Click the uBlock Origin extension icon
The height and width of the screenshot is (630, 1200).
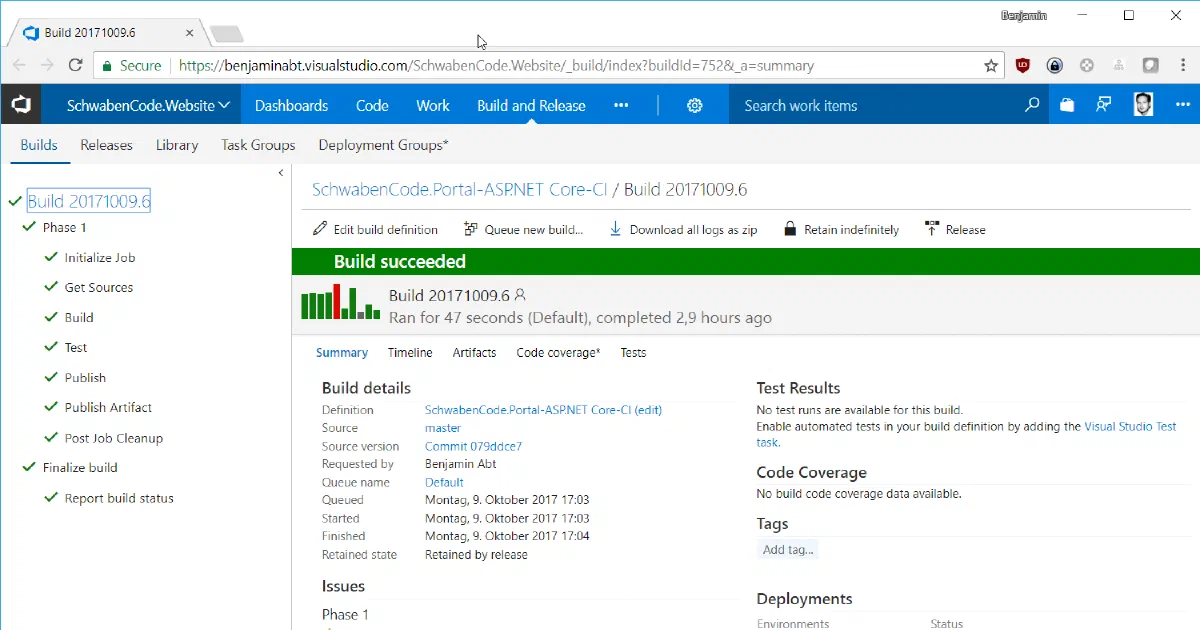click(x=1022, y=65)
